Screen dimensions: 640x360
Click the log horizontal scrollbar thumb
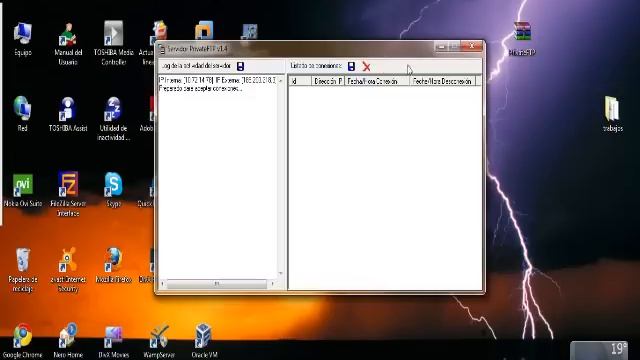click(217, 283)
